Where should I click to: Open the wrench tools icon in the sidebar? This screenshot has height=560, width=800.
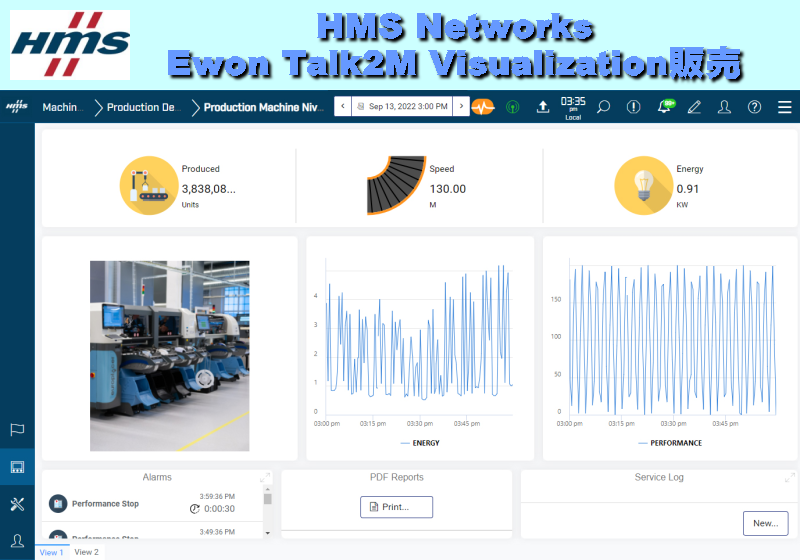point(17,504)
